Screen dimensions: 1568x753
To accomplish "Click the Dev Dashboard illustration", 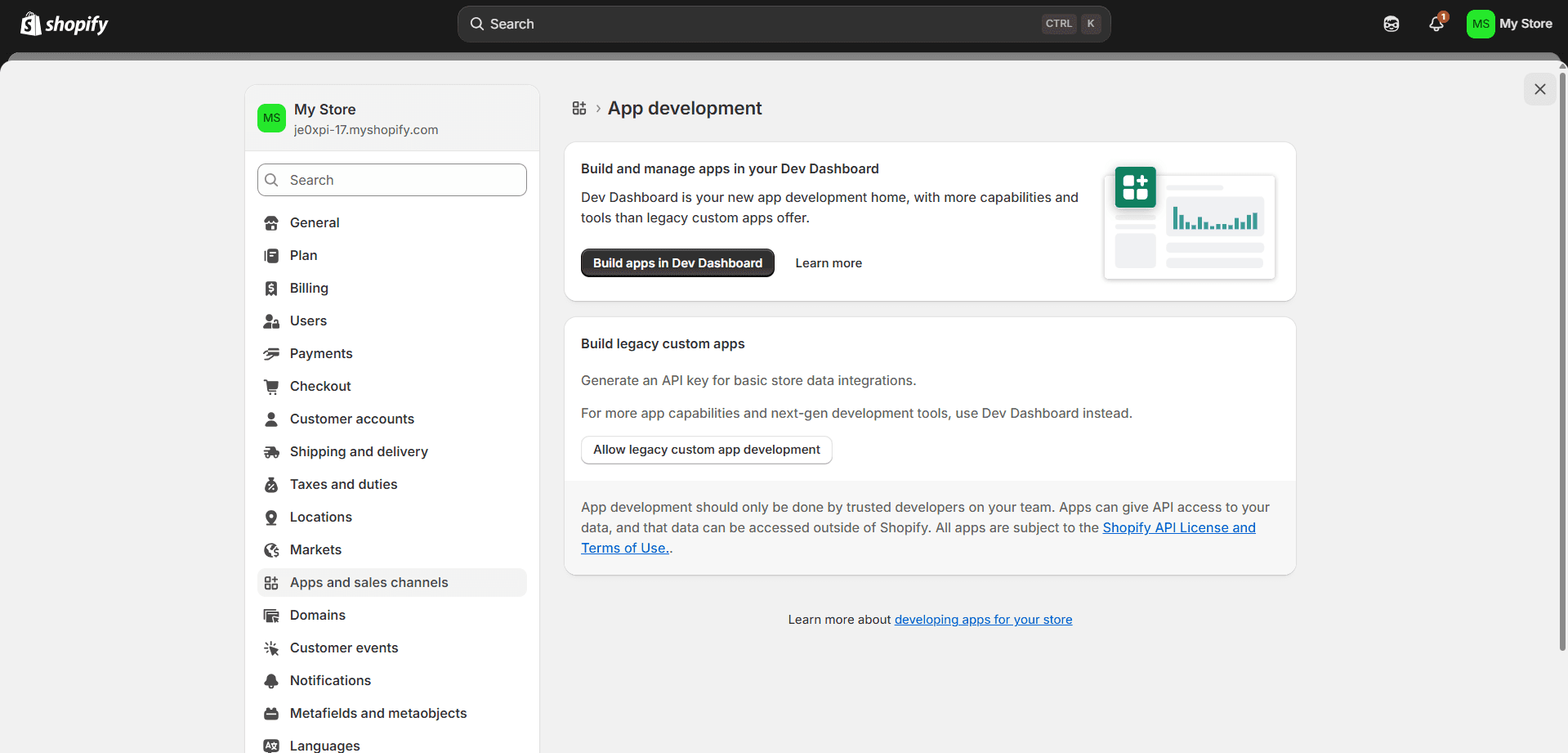I will (x=1190, y=222).
